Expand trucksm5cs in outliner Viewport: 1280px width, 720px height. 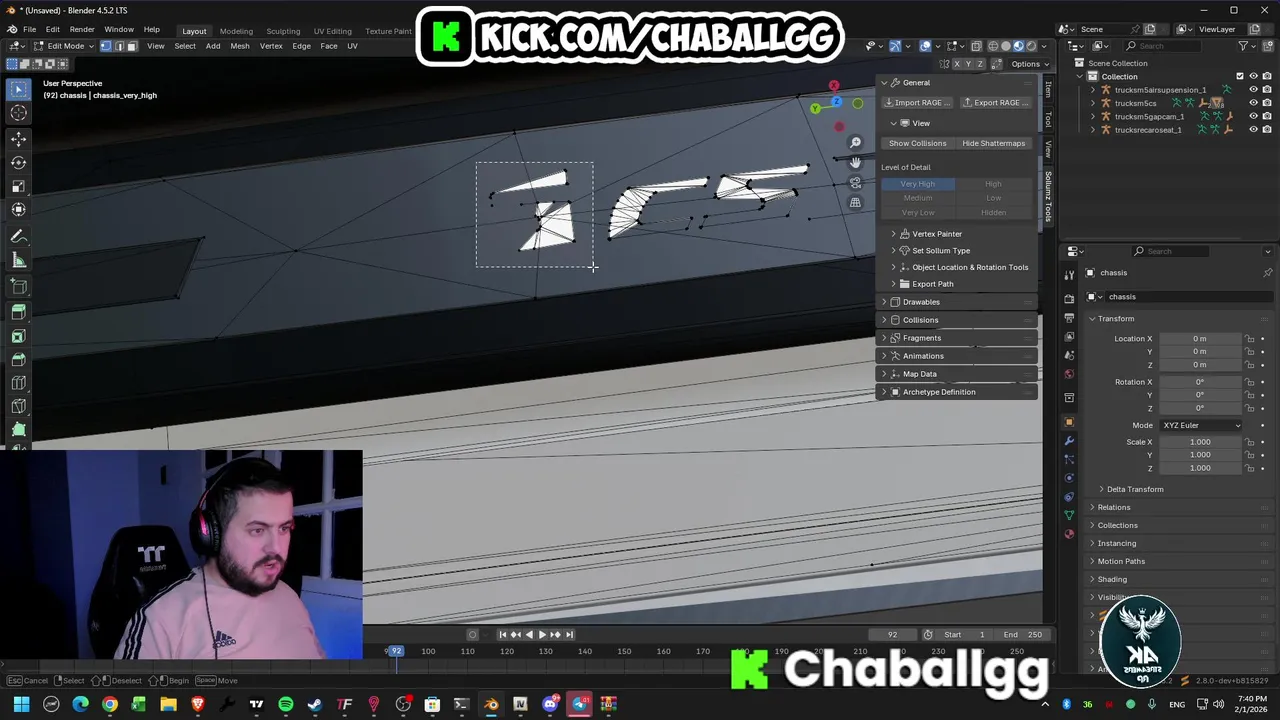(1092, 103)
